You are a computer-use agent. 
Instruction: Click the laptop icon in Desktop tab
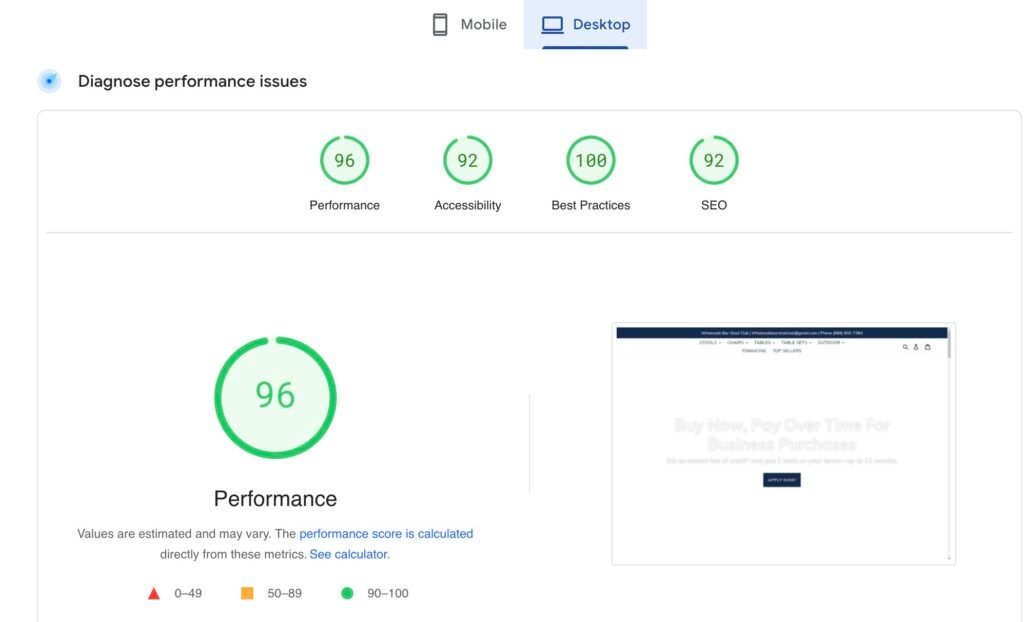553,24
